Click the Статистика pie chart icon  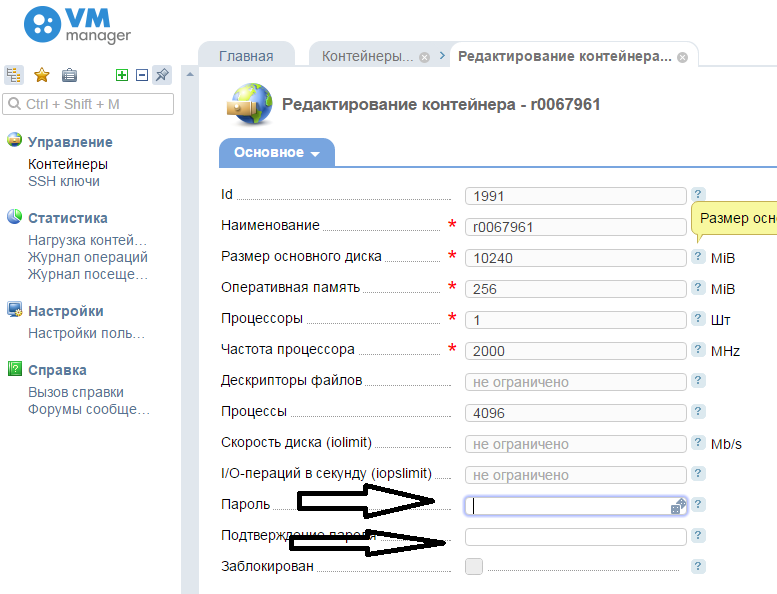(14, 216)
